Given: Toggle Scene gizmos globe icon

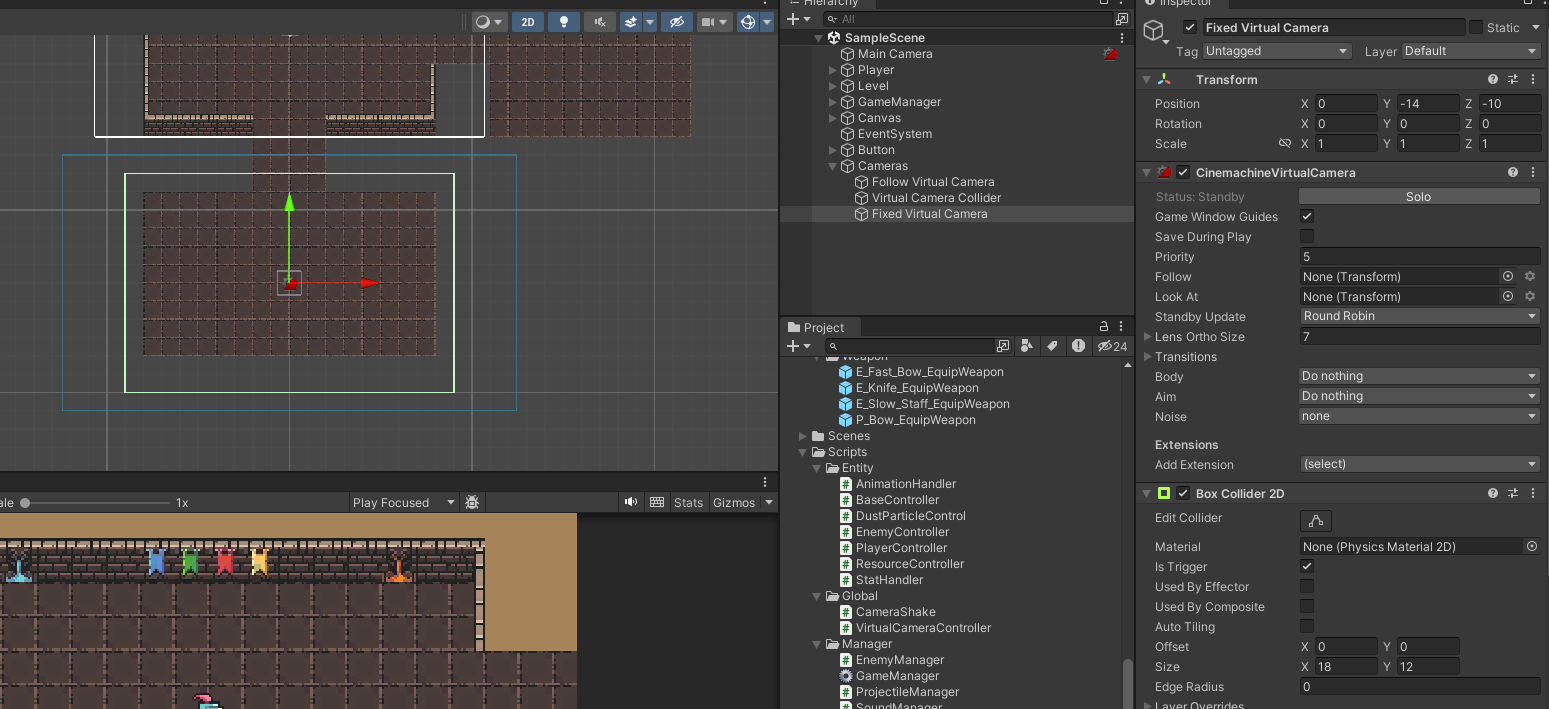Looking at the screenshot, I should click(747, 22).
